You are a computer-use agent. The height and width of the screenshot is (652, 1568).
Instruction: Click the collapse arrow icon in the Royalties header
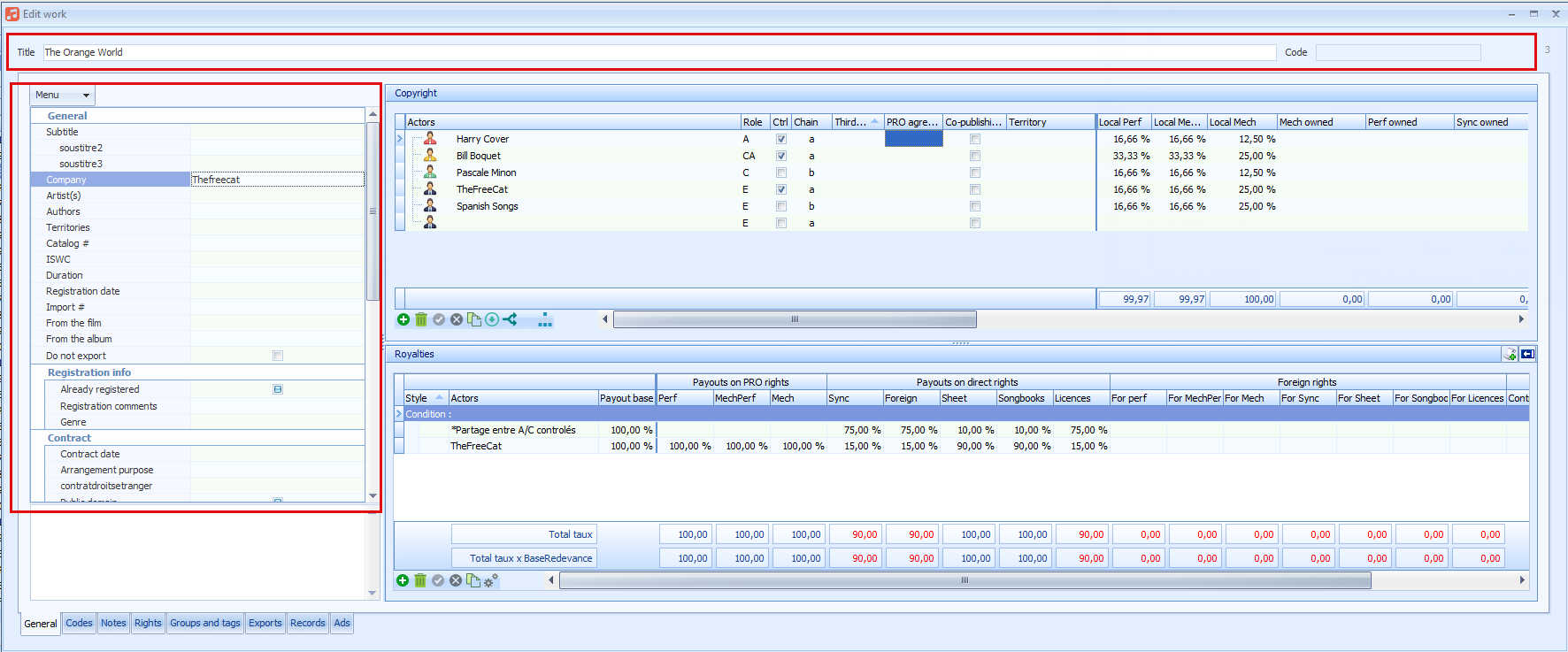pos(1528,354)
